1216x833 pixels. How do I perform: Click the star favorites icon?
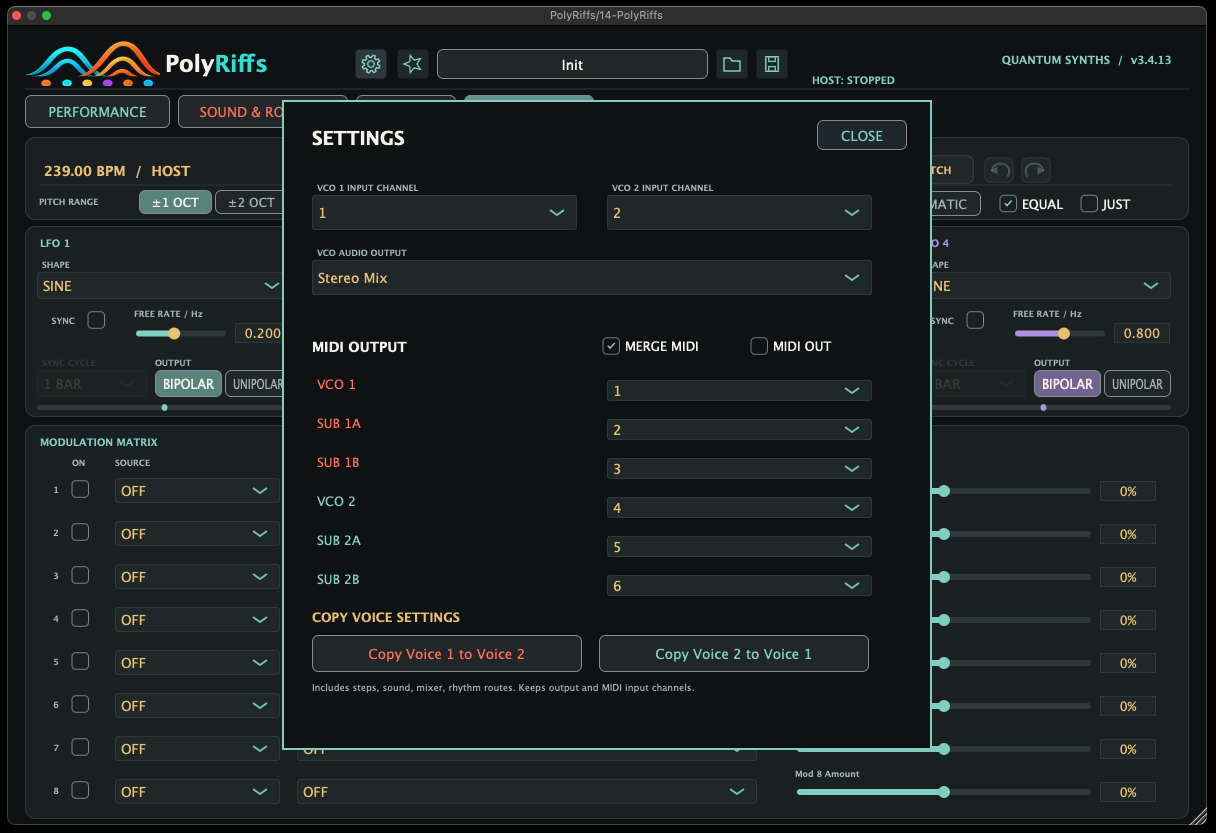coord(412,64)
